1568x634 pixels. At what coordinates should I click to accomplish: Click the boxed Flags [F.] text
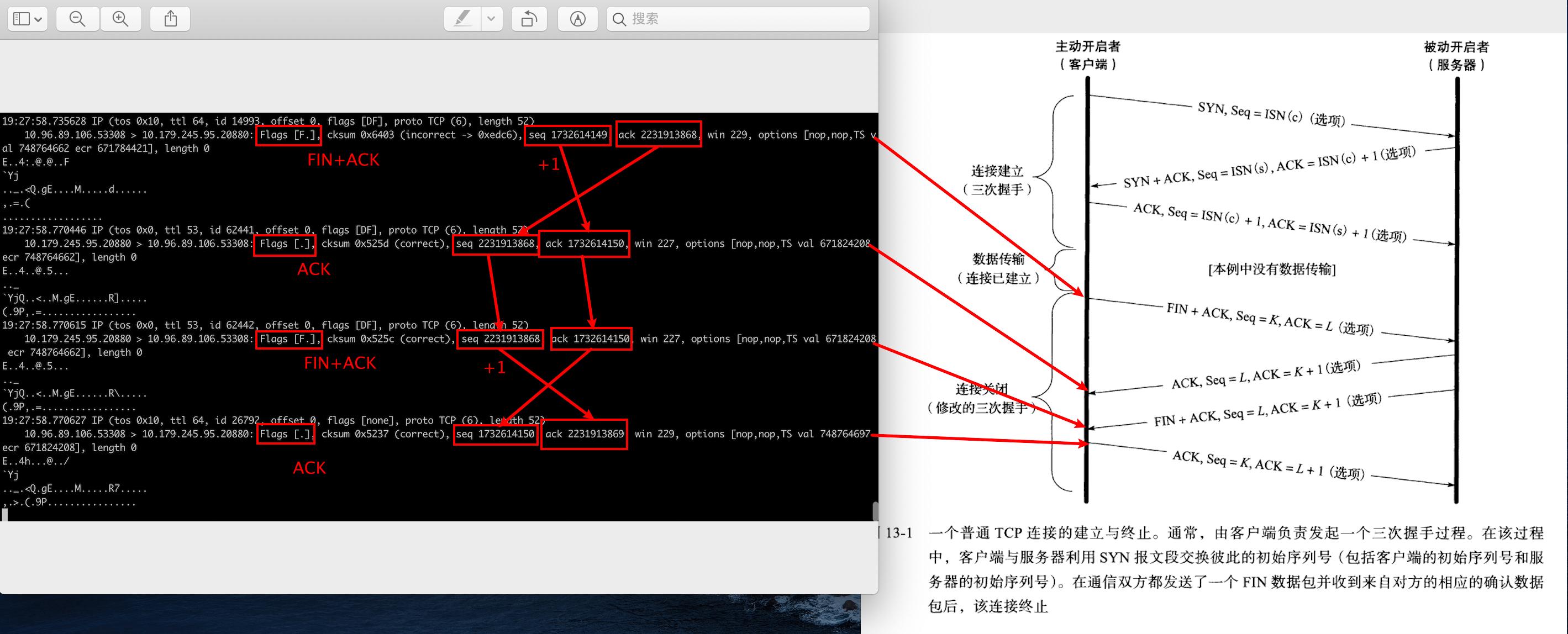coord(288,135)
